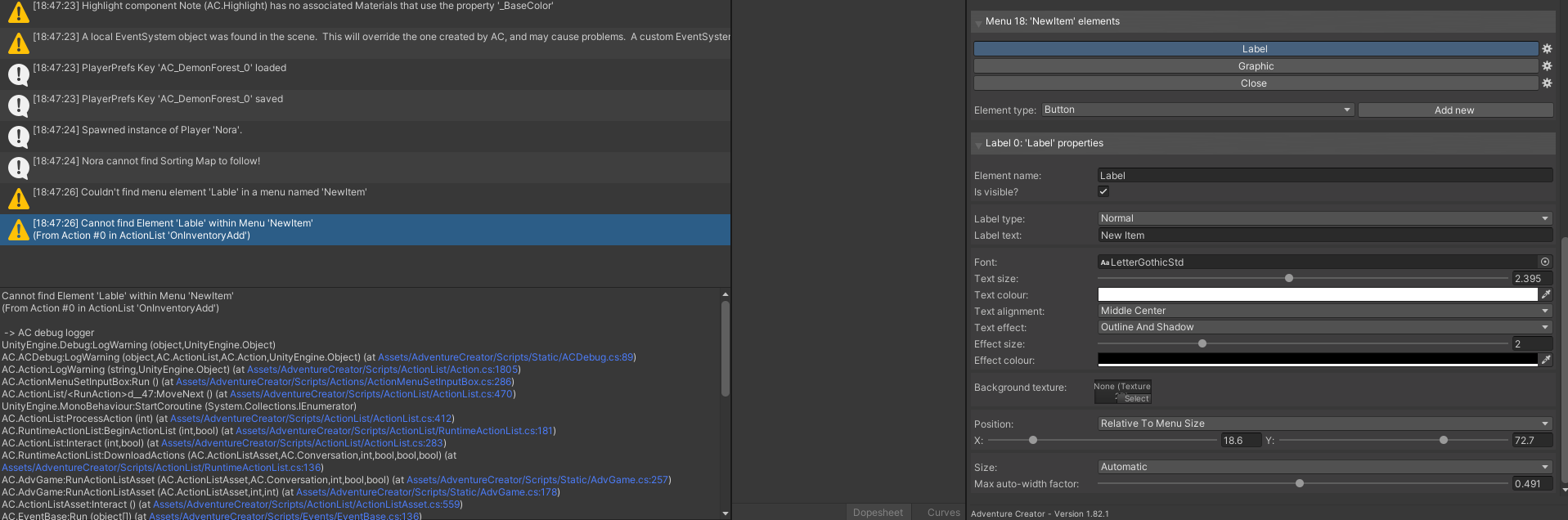
Task: Click the Add new button
Action: (x=1455, y=110)
